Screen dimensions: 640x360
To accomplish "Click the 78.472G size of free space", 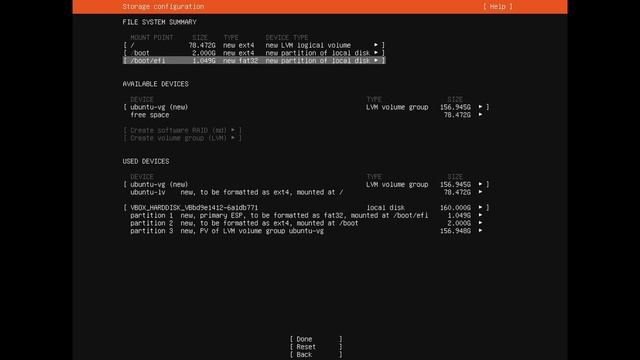I will [457, 115].
